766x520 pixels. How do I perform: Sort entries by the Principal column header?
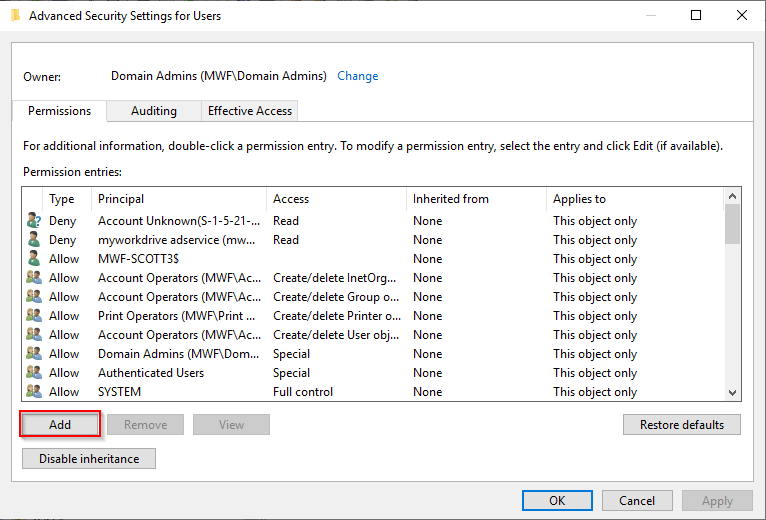[x=178, y=199]
